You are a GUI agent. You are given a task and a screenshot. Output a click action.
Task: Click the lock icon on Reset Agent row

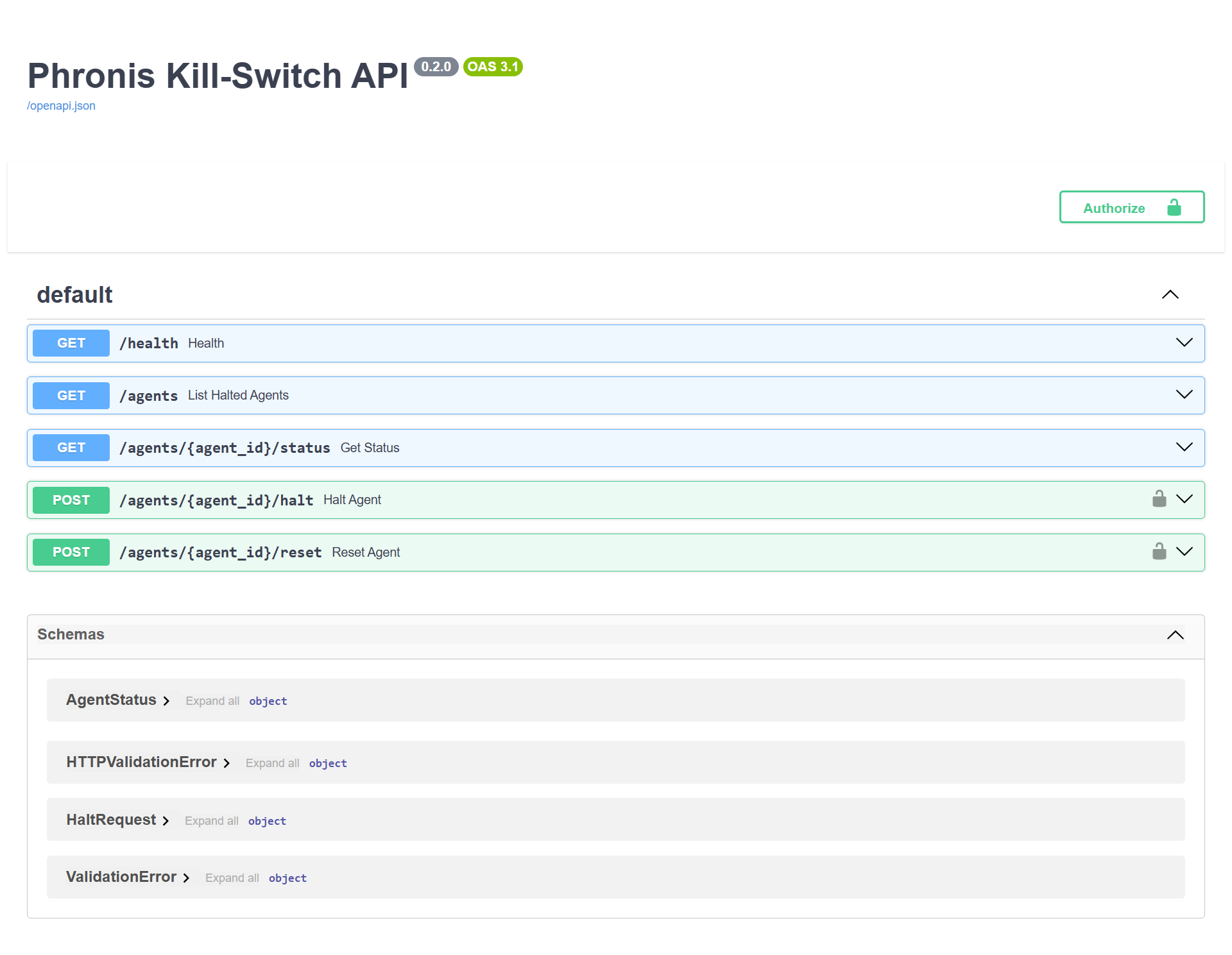coord(1159,552)
